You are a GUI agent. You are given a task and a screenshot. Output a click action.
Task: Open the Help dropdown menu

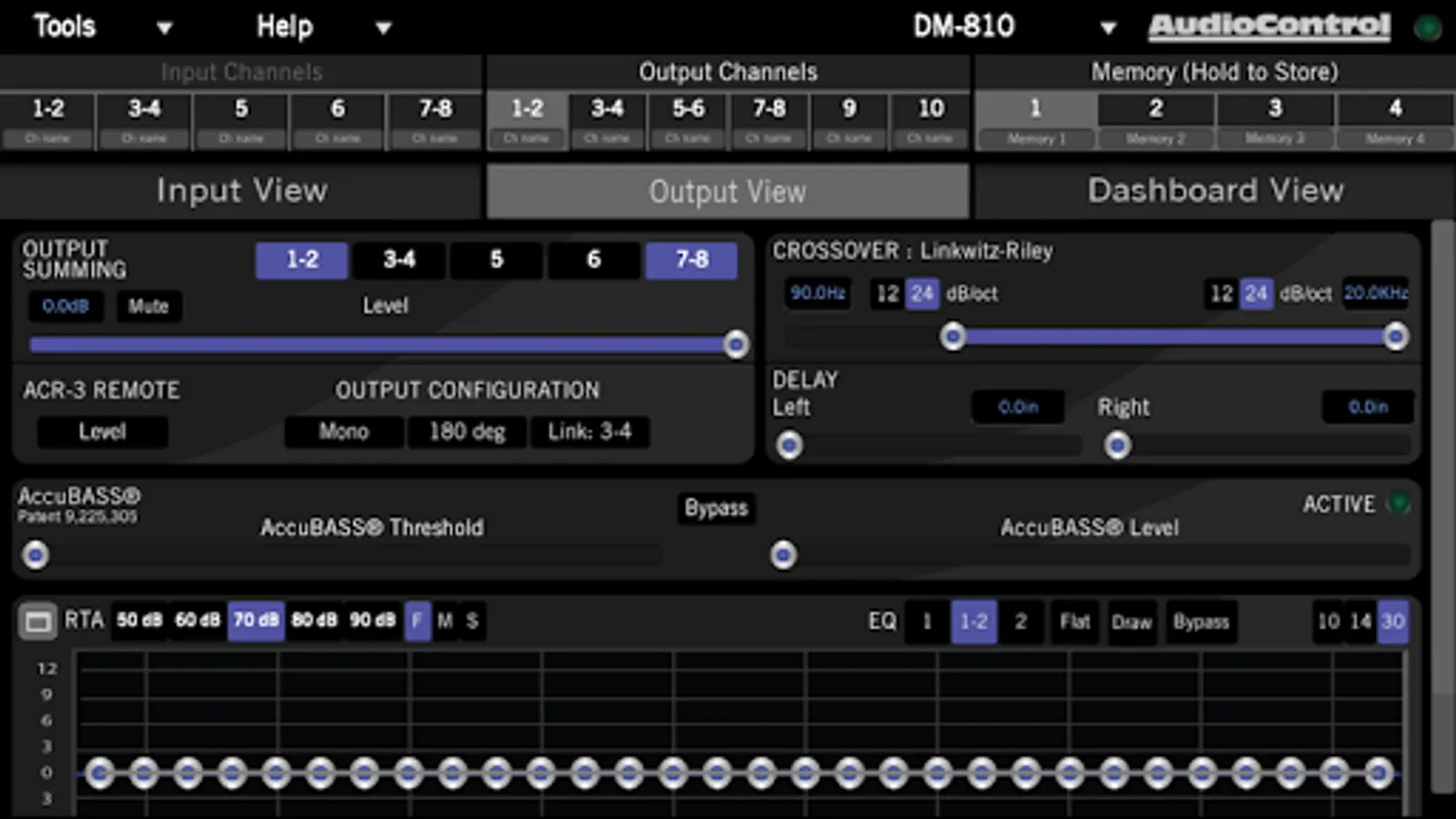[323, 26]
